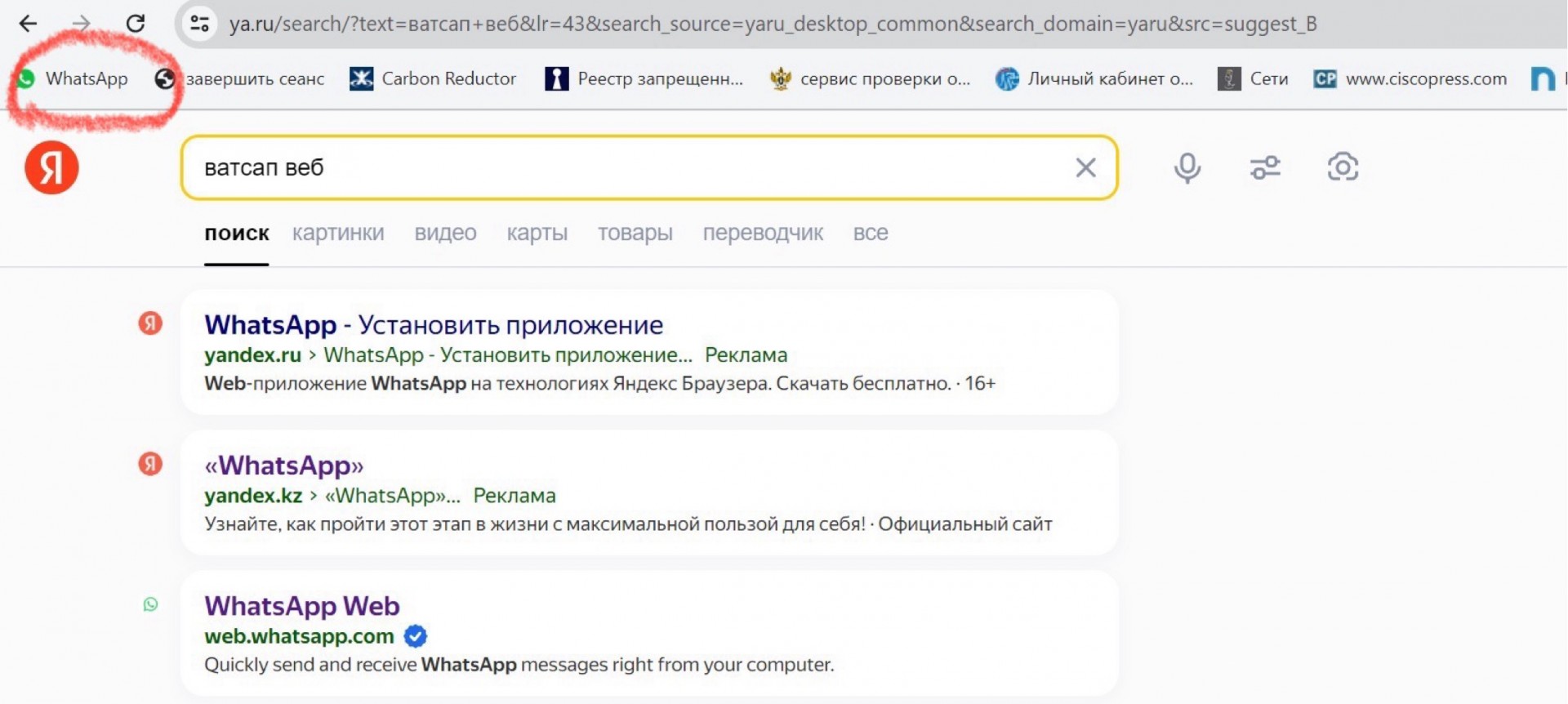
Task: Start voice search with microphone
Action: (x=1187, y=167)
